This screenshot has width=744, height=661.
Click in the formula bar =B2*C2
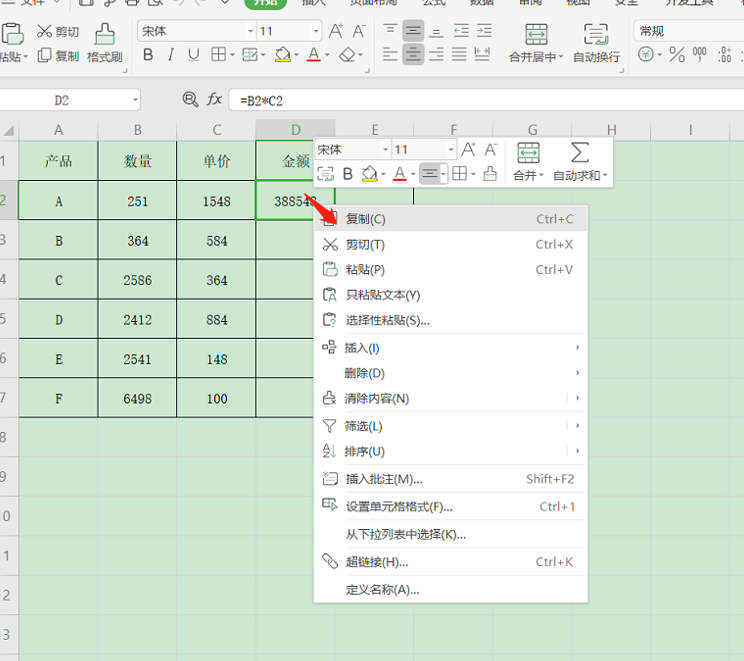(486, 101)
